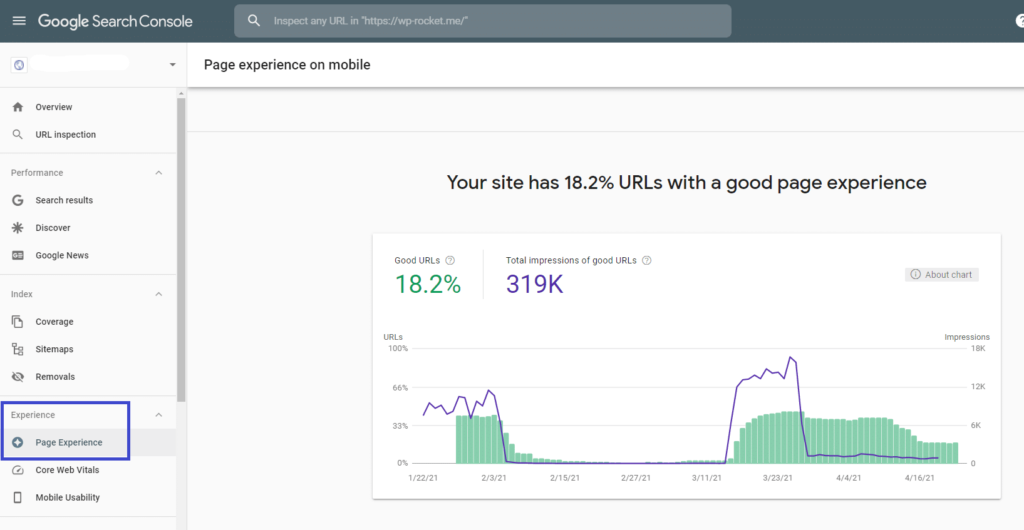The width and height of the screenshot is (1024, 530).
Task: Click the search magnifier icon in top bar
Action: pos(254,21)
